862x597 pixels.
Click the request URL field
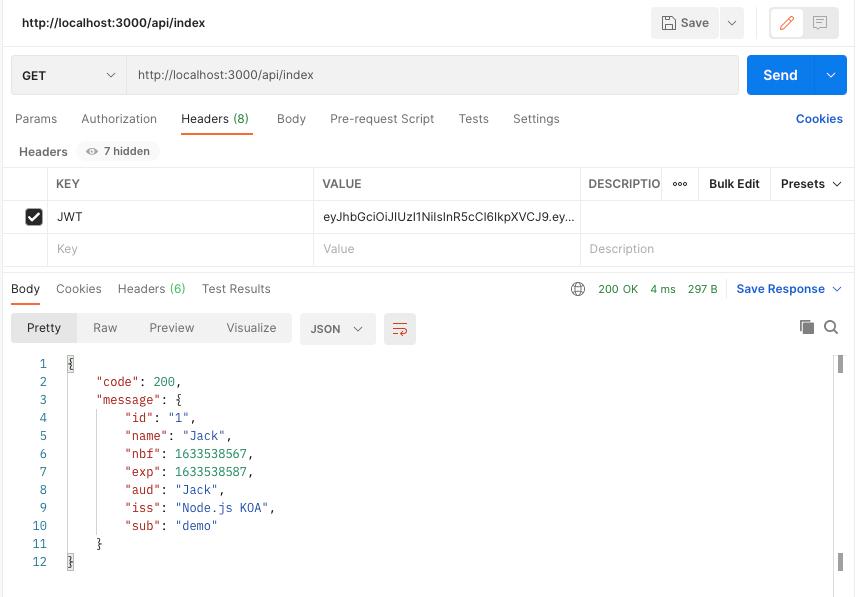click(x=432, y=75)
